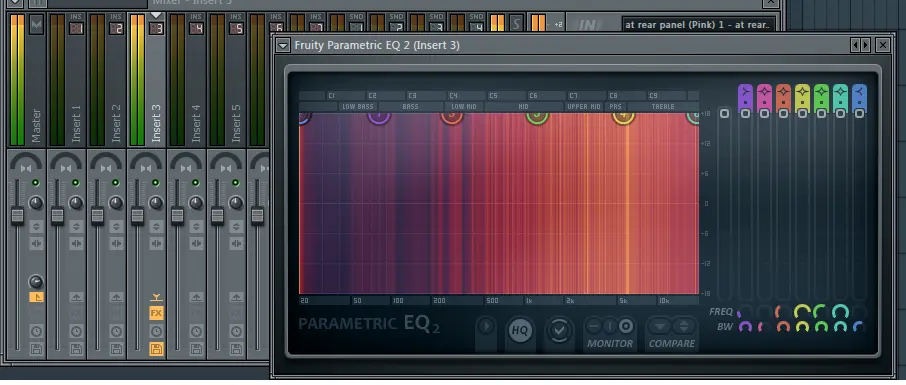Click the send-to-master arrow icon on Insert 1
906x385 pixels.
(76, 297)
